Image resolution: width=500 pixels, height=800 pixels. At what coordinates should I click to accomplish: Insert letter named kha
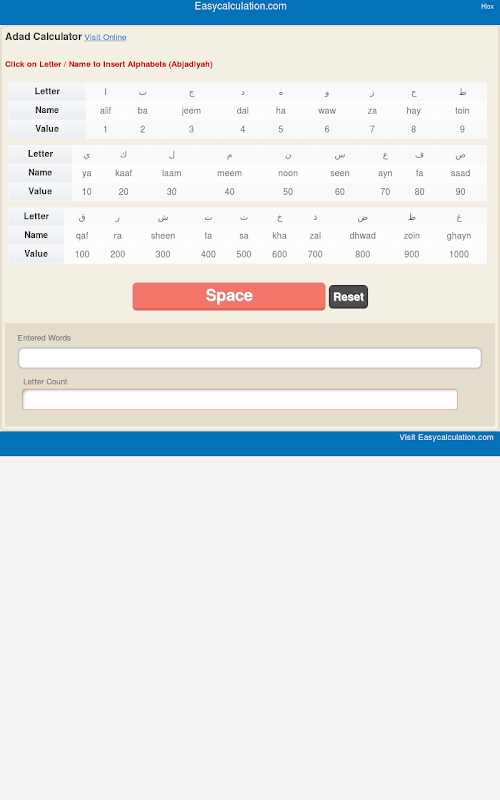pos(280,236)
